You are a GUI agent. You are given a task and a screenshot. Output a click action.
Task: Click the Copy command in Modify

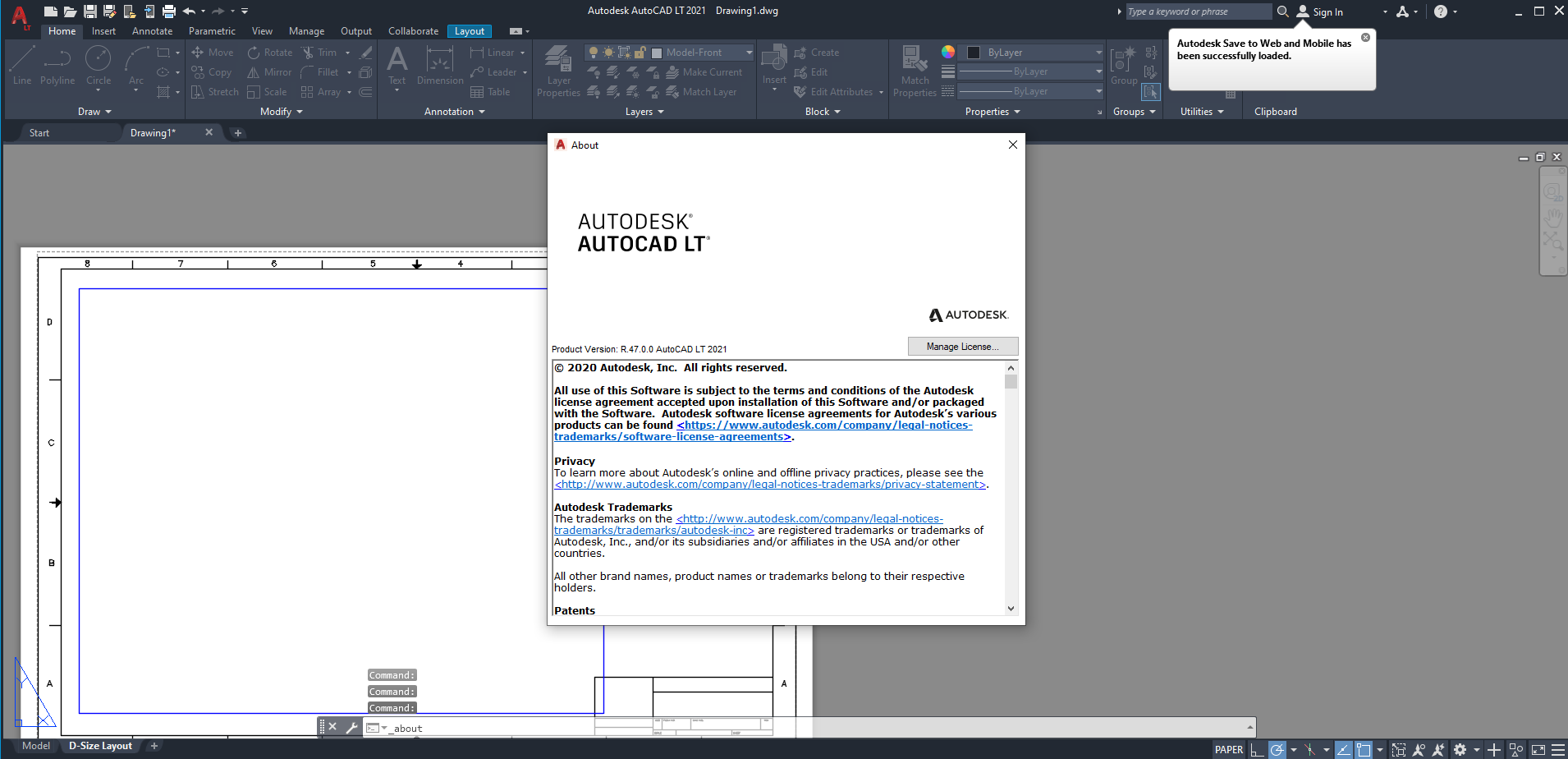point(212,72)
